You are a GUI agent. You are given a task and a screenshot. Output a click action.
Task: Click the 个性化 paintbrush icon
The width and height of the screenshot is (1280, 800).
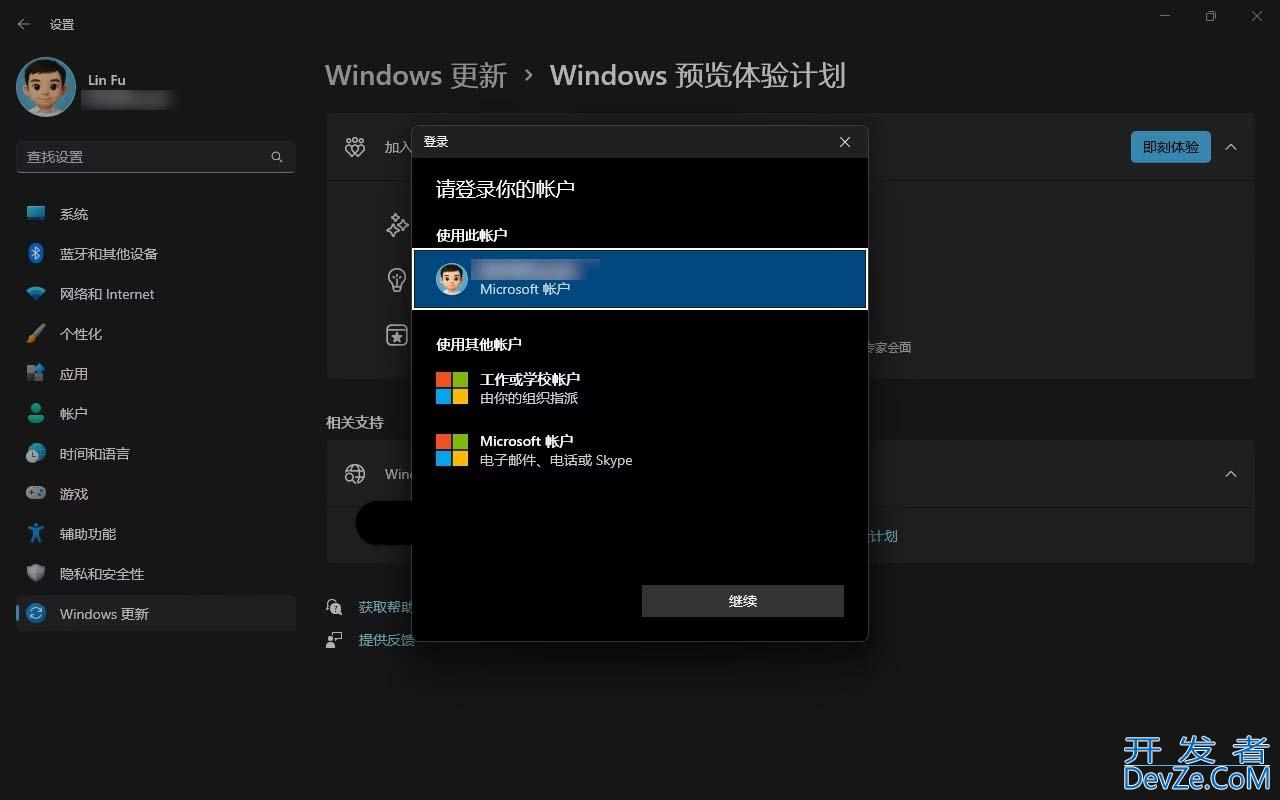tap(36, 333)
